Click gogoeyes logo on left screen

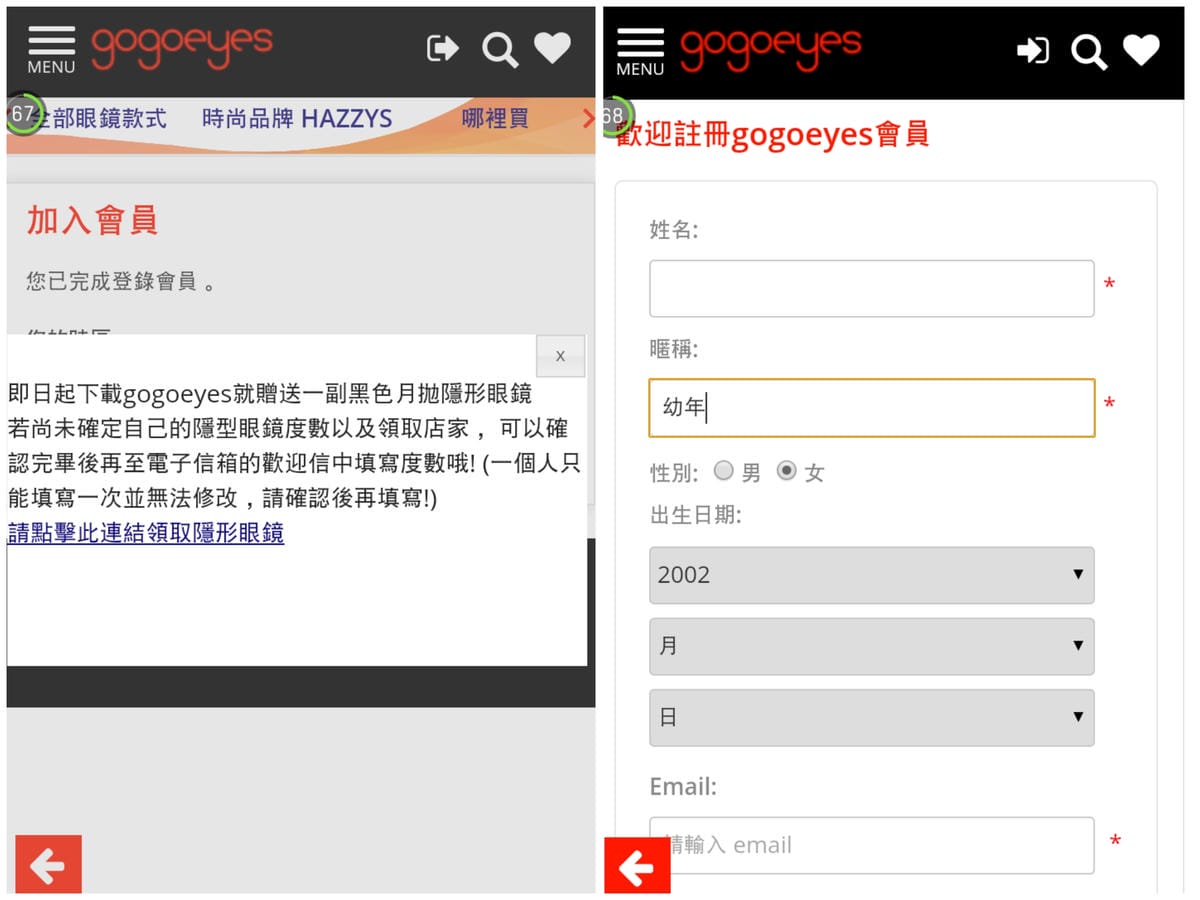(182, 47)
